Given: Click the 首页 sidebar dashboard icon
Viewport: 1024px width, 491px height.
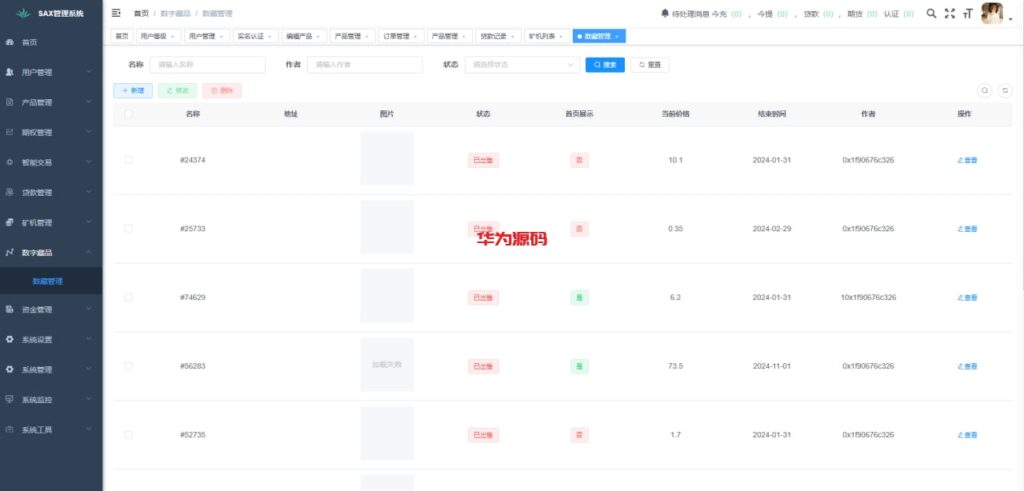Looking at the screenshot, I should (x=10, y=42).
